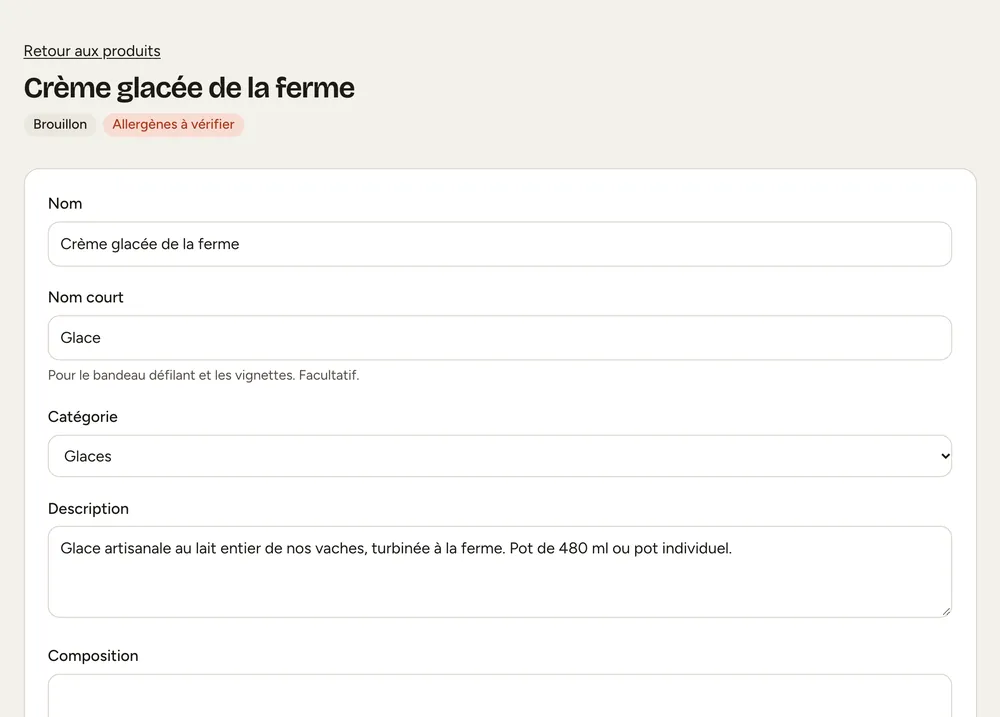Click the Catégorie label
This screenshot has height=717, width=1000.
[x=83, y=417]
